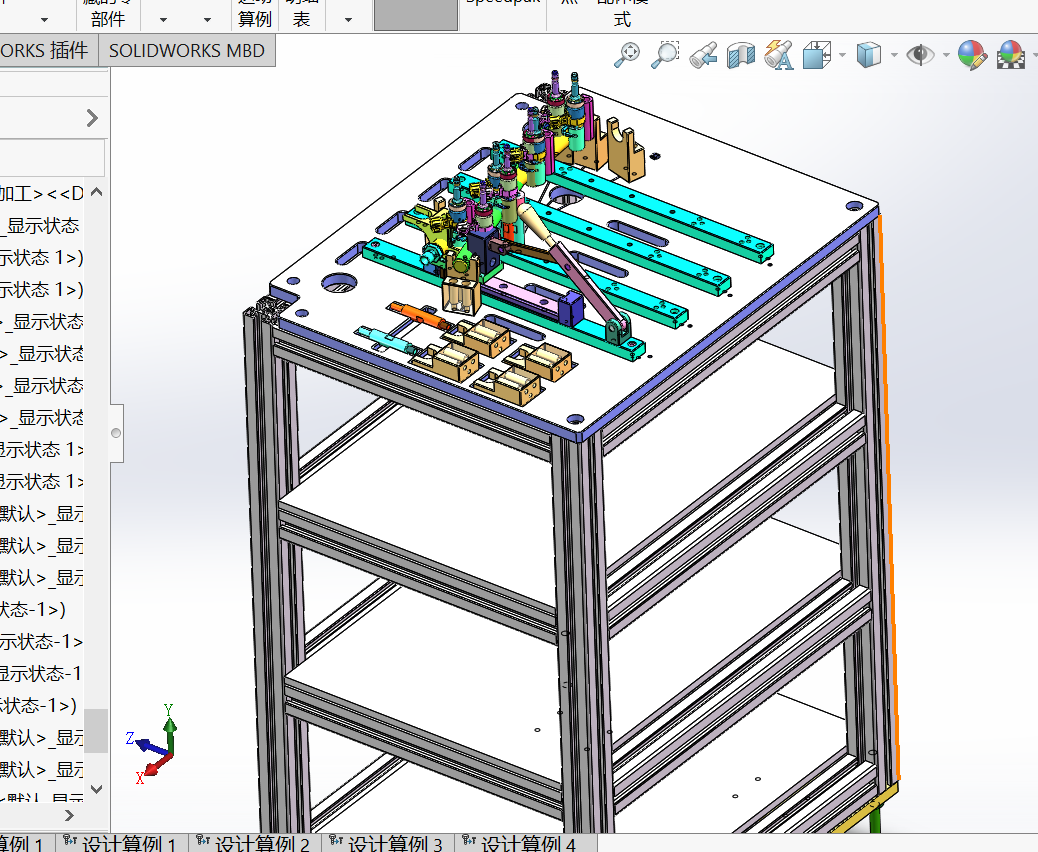Open the Section View tool
The height and width of the screenshot is (852, 1038).
click(x=741, y=56)
